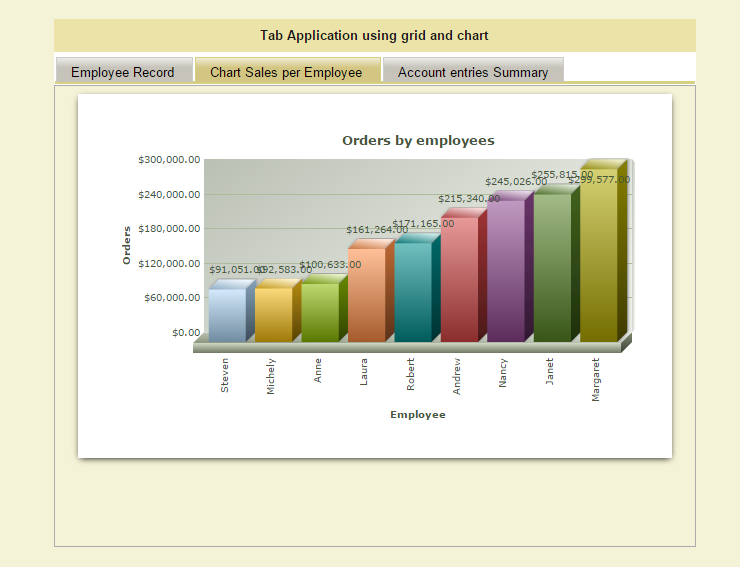Open the Account entries Summary tab
Viewport: 740px width, 567px height.
coord(473,72)
